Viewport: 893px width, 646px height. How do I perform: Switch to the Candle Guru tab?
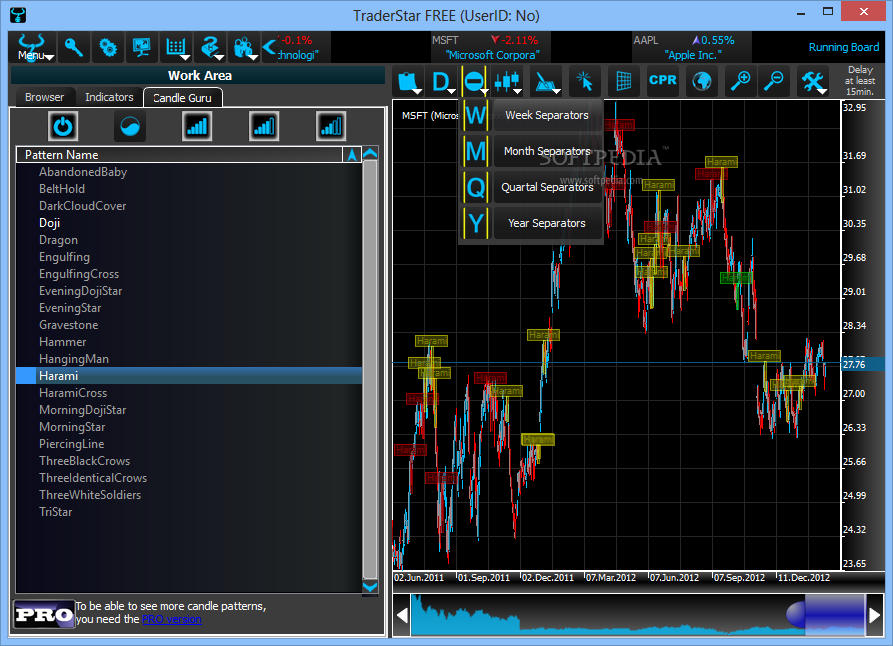point(182,98)
